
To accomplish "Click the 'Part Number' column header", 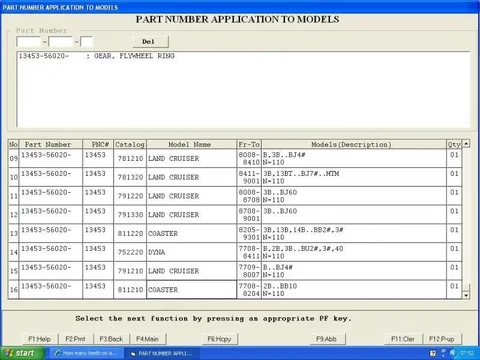I will coord(51,144).
